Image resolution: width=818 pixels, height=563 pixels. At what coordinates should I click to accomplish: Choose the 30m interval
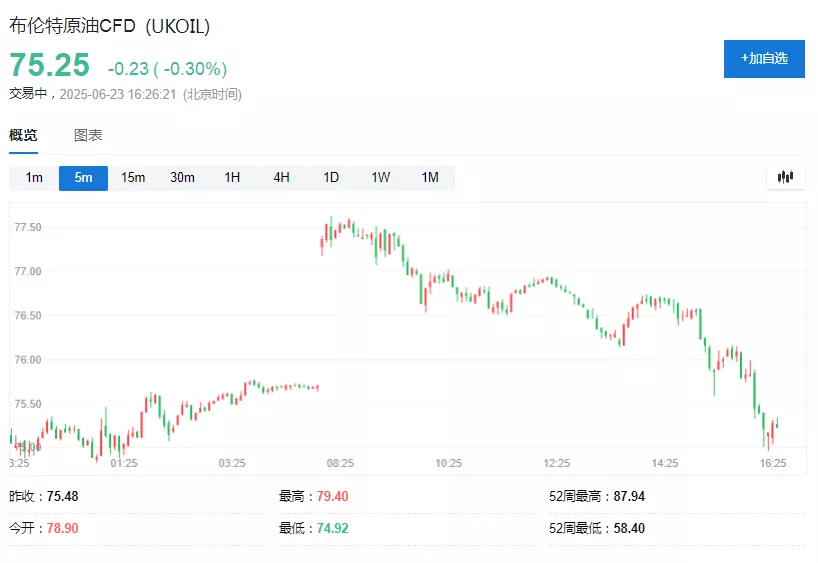click(182, 178)
